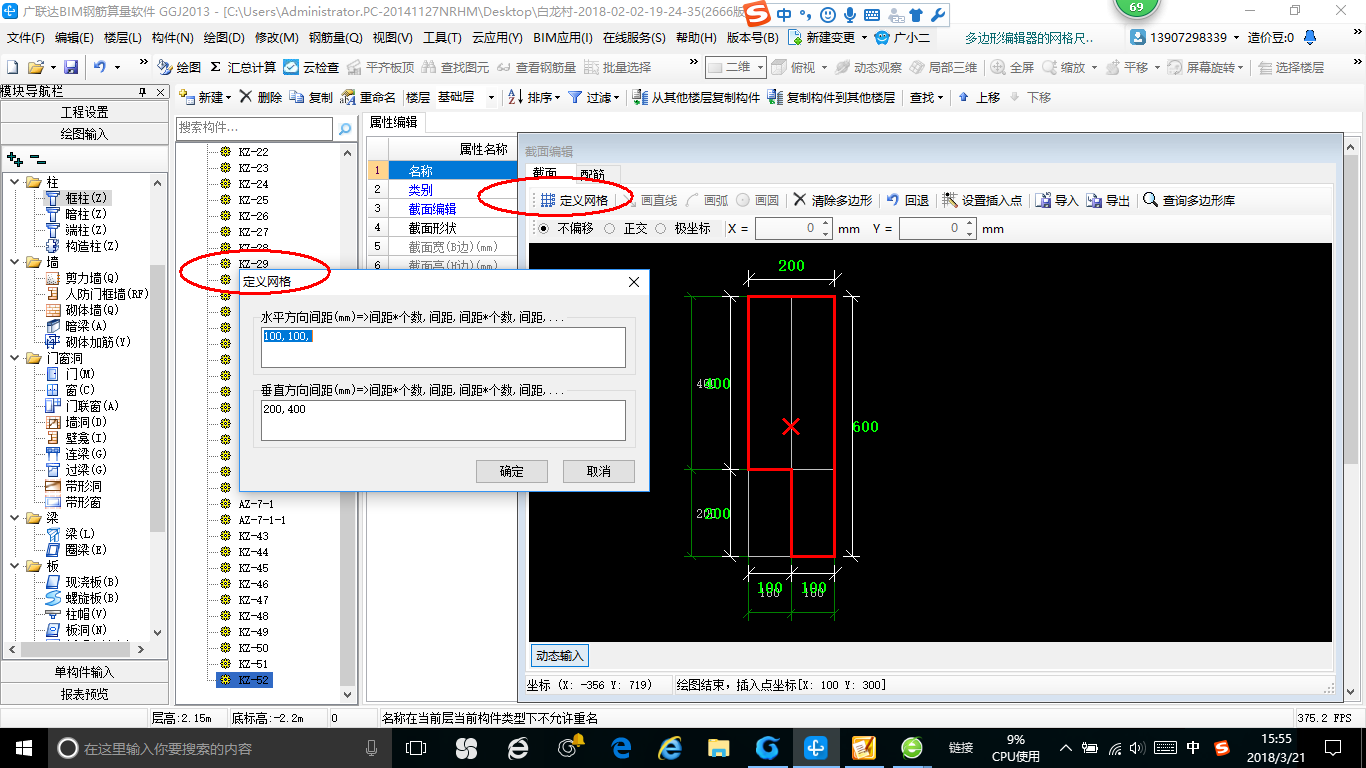Collapse the 梁 tree category
Image resolution: width=1366 pixels, height=768 pixels.
point(14,518)
